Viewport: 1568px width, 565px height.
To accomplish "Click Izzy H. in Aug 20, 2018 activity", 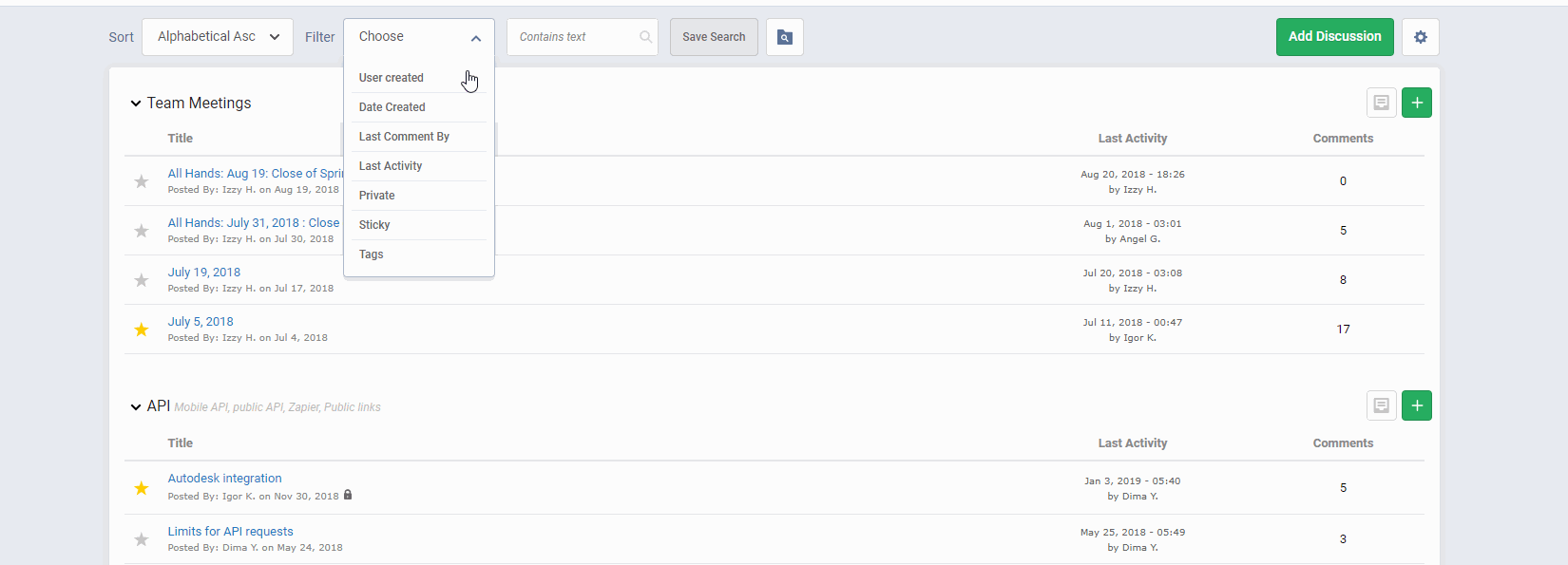I will (x=1139, y=190).
